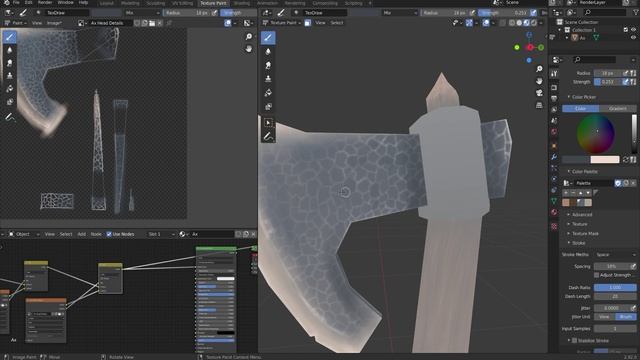Click the Add menu in the node editor
The width and height of the screenshot is (640, 360).
pos(82,234)
